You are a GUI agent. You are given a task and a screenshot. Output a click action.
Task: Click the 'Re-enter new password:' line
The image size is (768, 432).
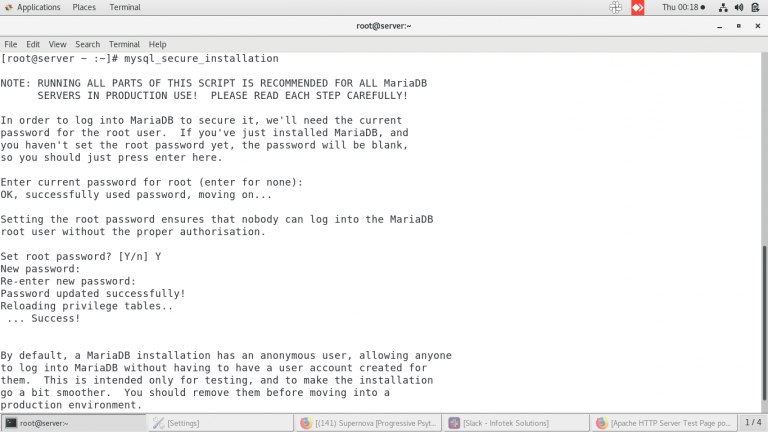pyautogui.click(x=68, y=281)
